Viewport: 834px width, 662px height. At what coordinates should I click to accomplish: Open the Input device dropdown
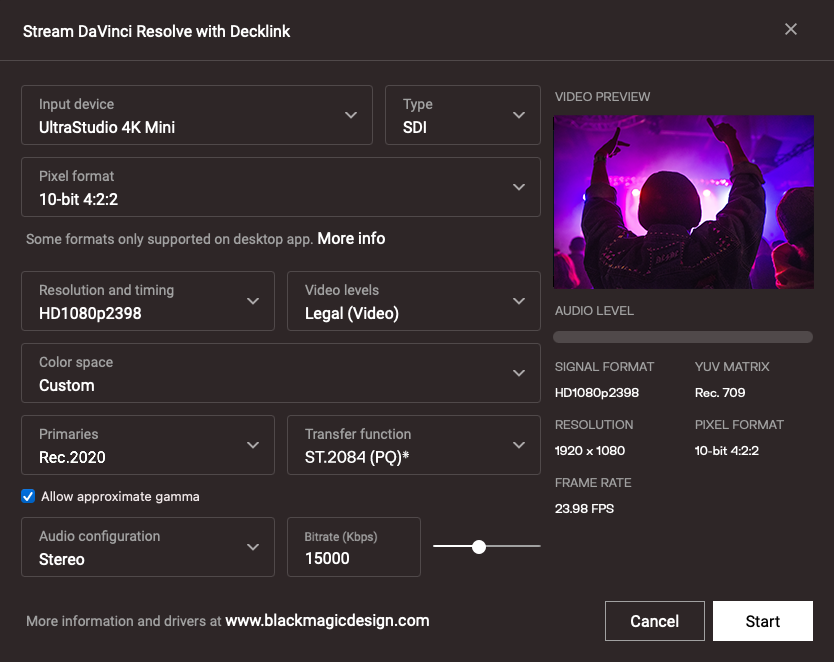[196, 115]
